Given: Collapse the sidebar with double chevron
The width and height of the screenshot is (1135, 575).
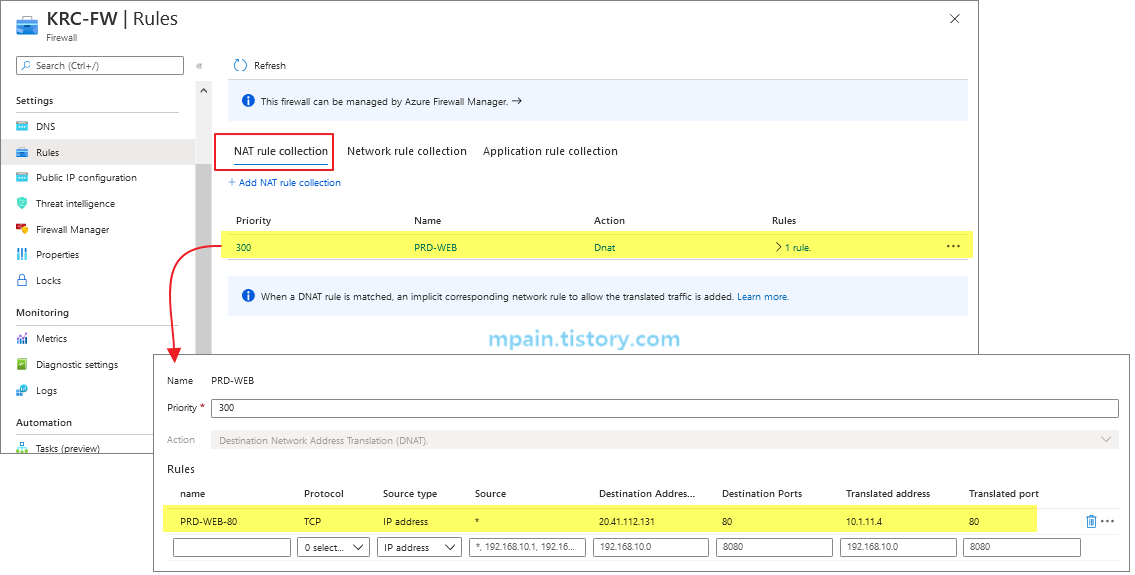Looking at the screenshot, I should click(199, 66).
